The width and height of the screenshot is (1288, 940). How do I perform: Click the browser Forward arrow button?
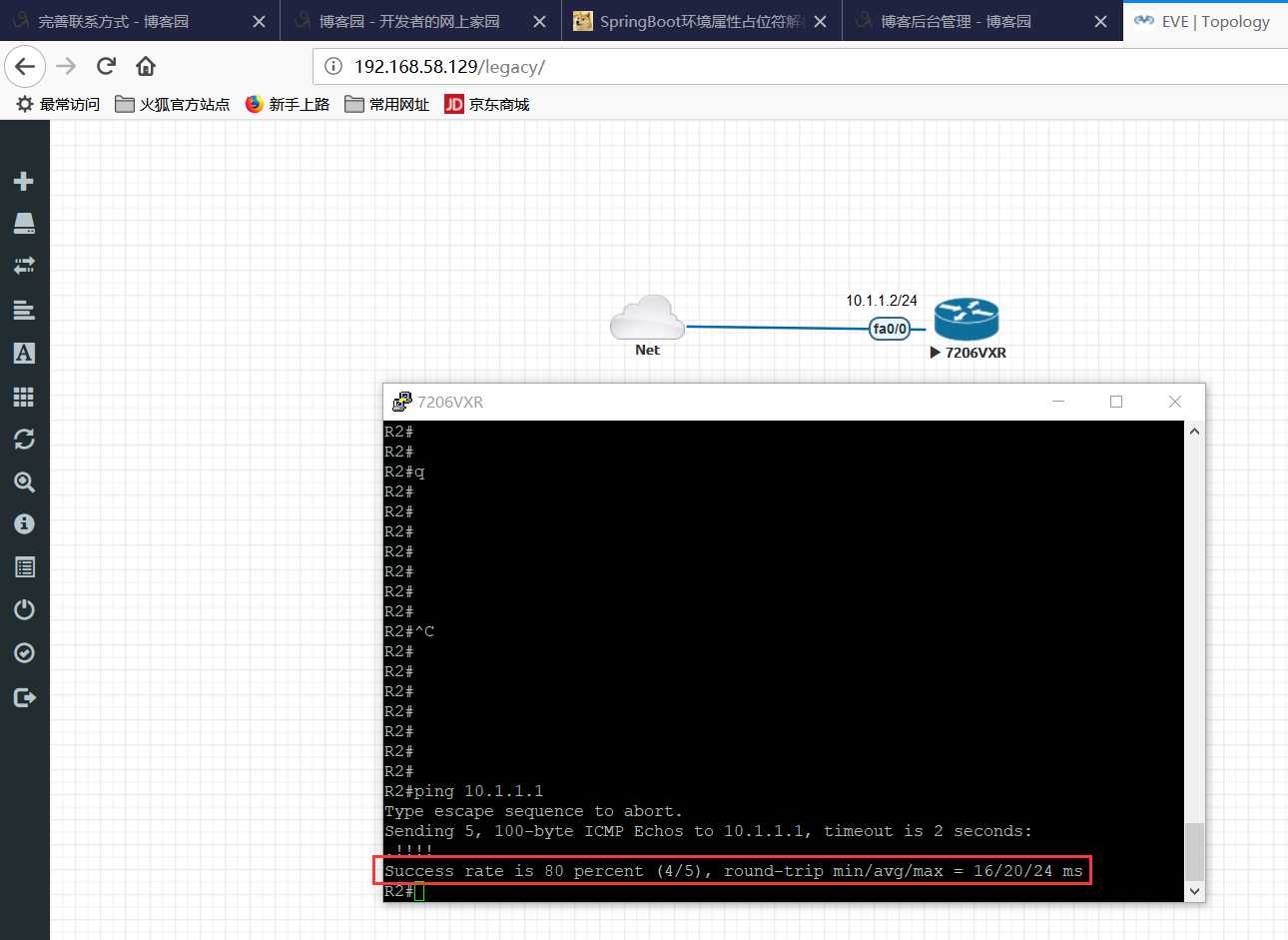[x=66, y=67]
